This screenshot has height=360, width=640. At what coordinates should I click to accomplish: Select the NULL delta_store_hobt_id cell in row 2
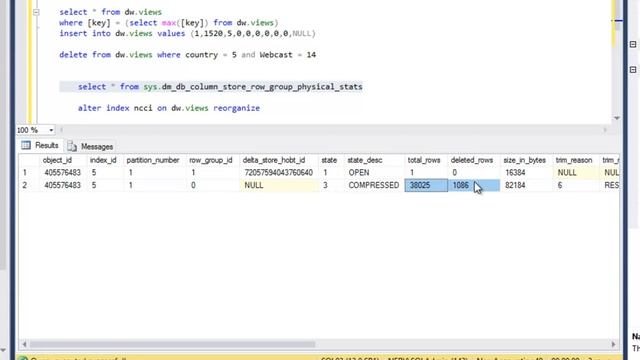tap(279, 185)
